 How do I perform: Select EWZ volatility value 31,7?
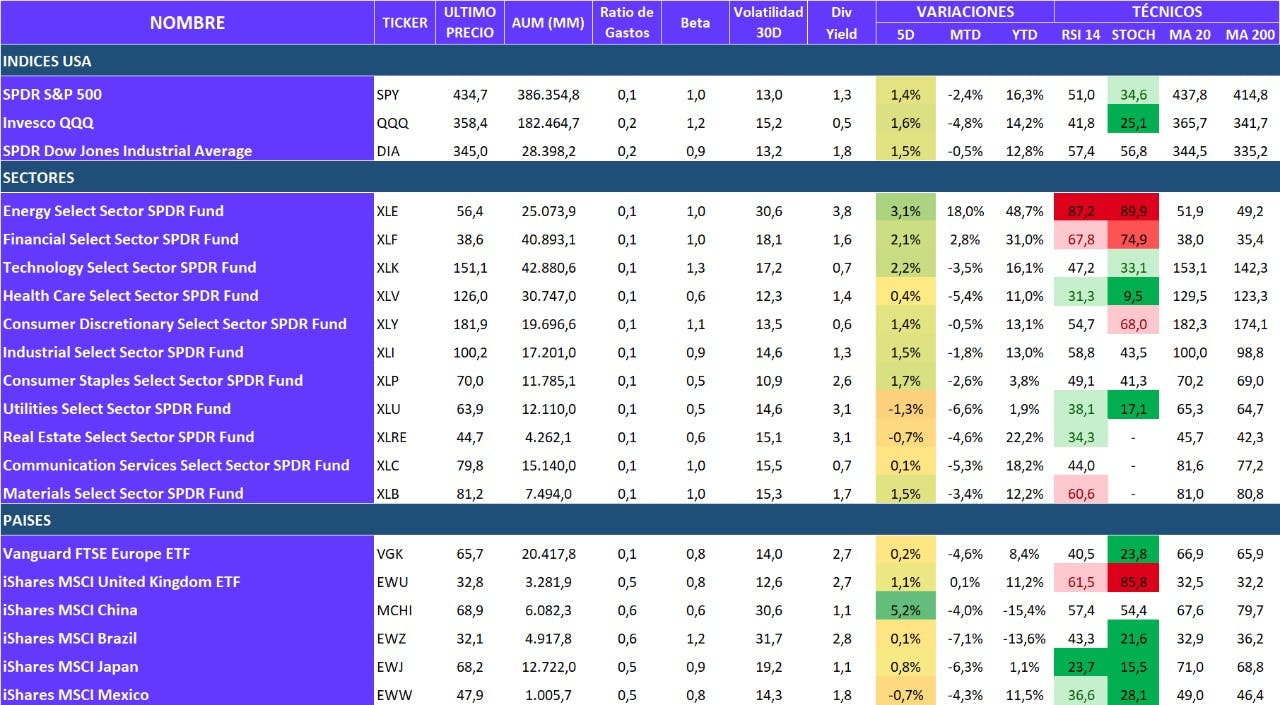[x=768, y=637]
